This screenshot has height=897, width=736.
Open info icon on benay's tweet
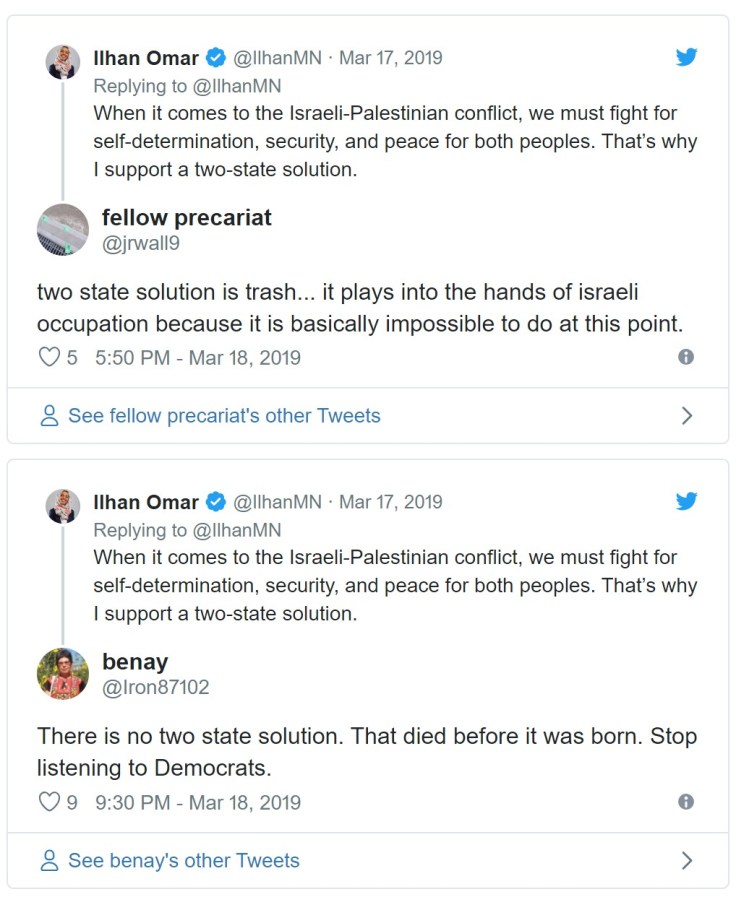[x=686, y=802]
